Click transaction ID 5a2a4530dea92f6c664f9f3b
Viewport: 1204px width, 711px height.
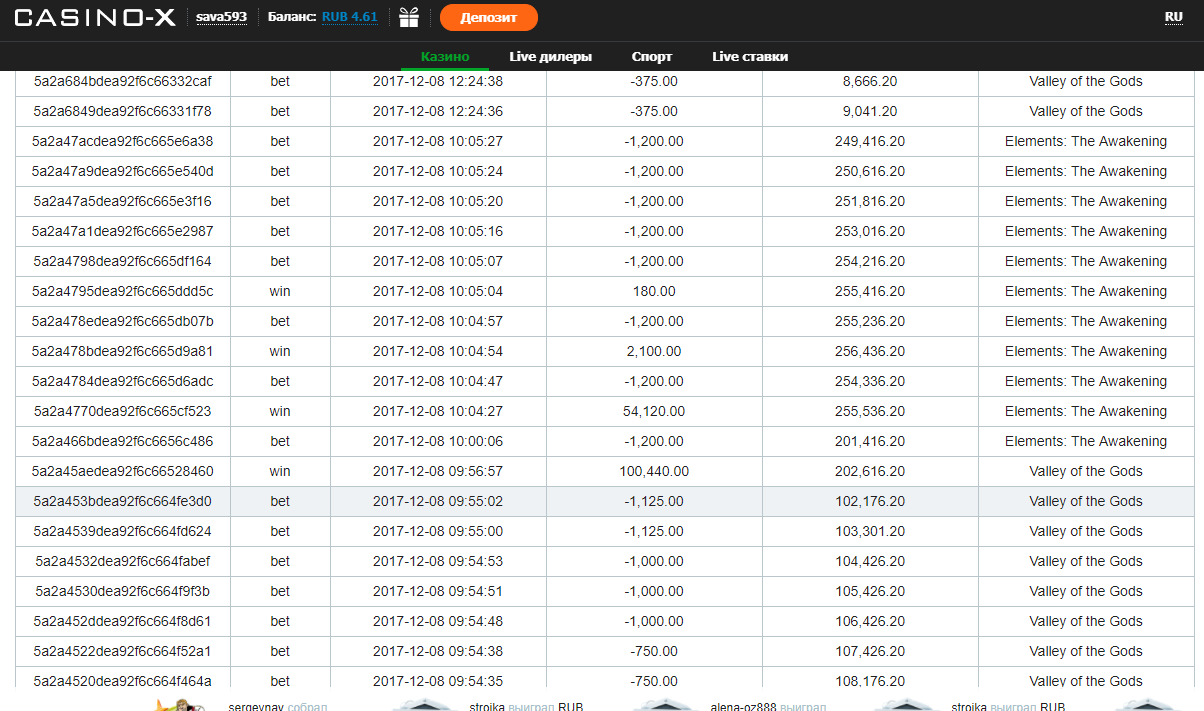point(123,591)
